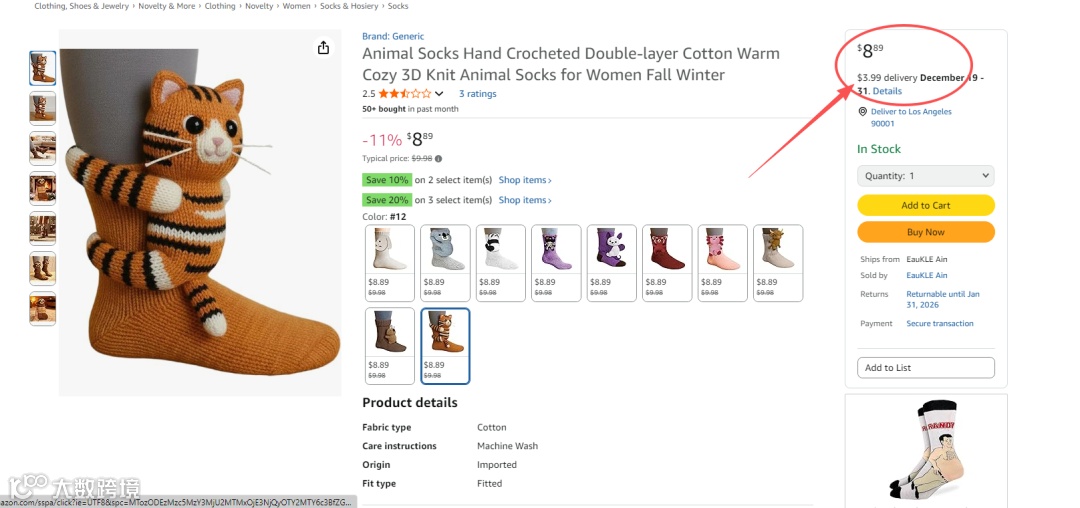1080x508 pixels.
Task: Open the 3 ratings link
Action: 477,94
